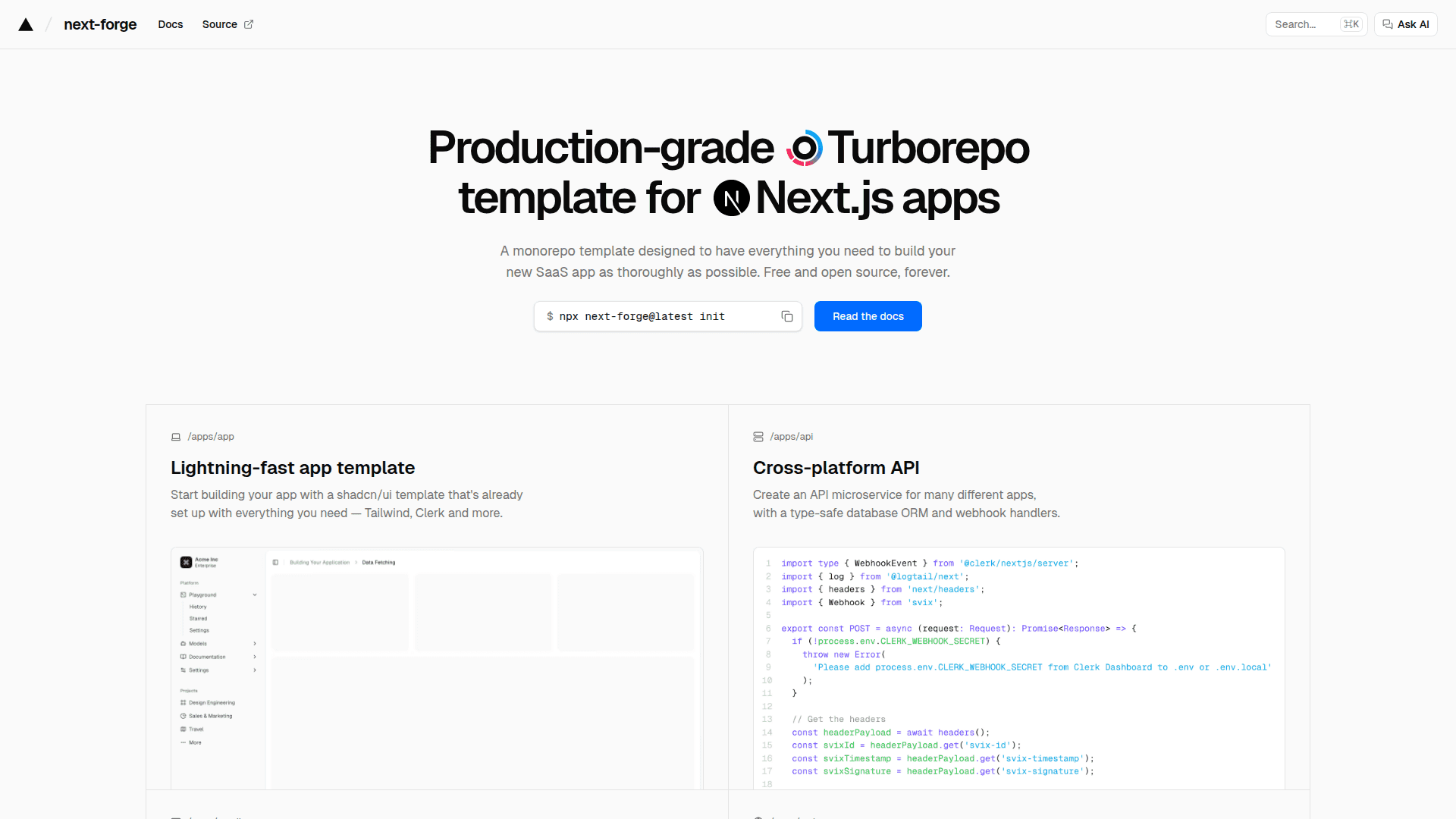Expand the Documentation section chevron

coord(255,657)
